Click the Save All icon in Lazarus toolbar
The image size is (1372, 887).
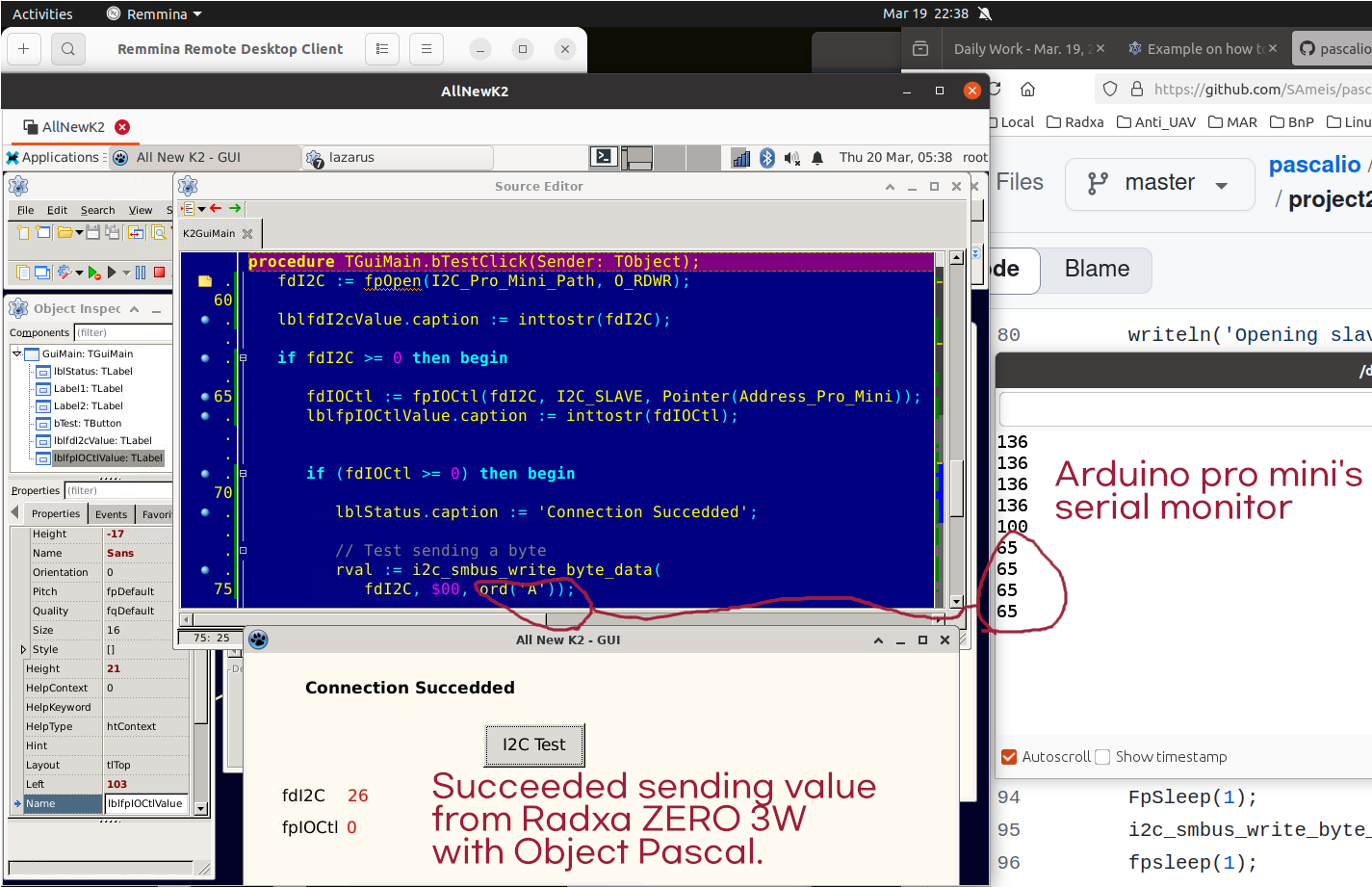click(x=113, y=232)
